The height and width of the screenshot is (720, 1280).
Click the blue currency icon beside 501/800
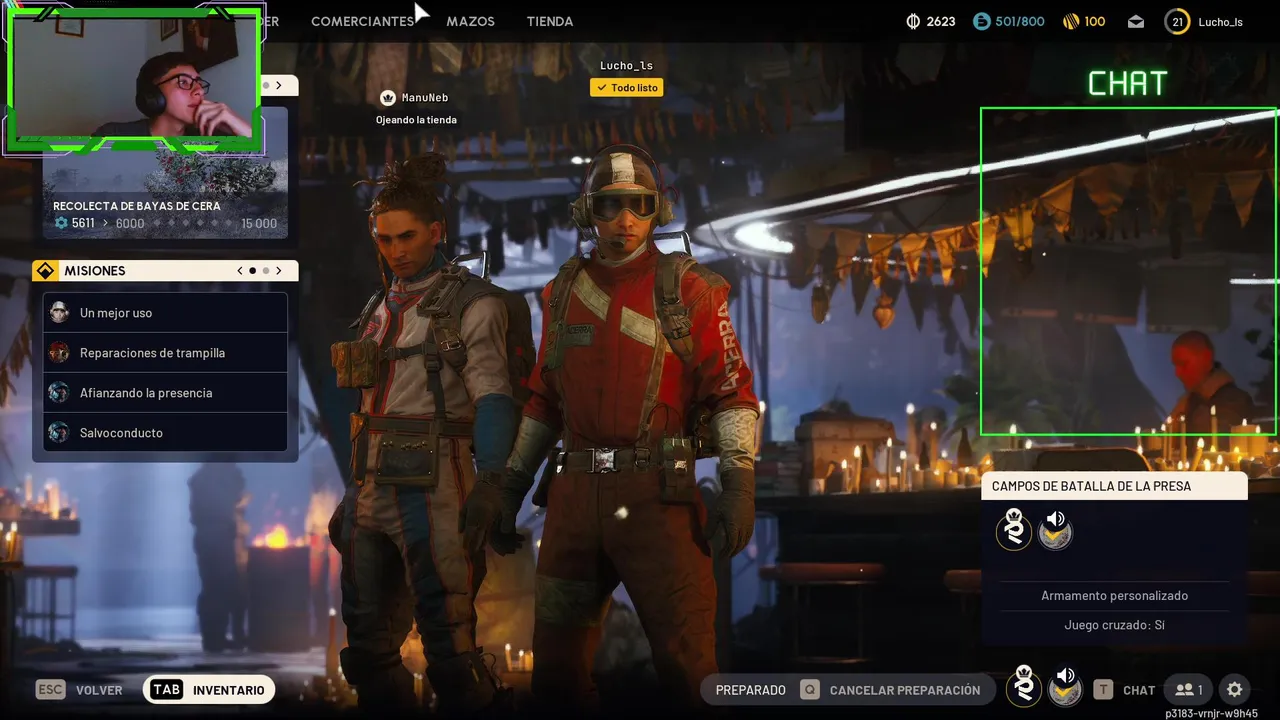[981, 21]
